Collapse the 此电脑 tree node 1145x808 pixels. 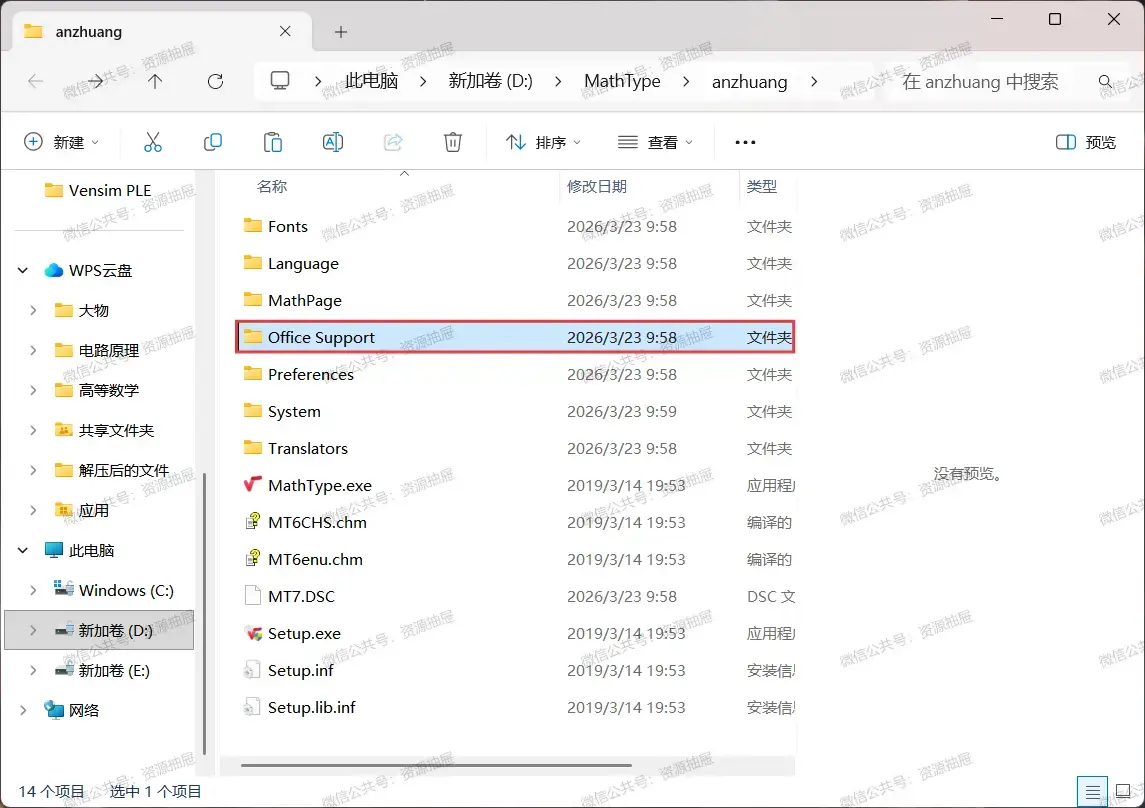(23, 550)
